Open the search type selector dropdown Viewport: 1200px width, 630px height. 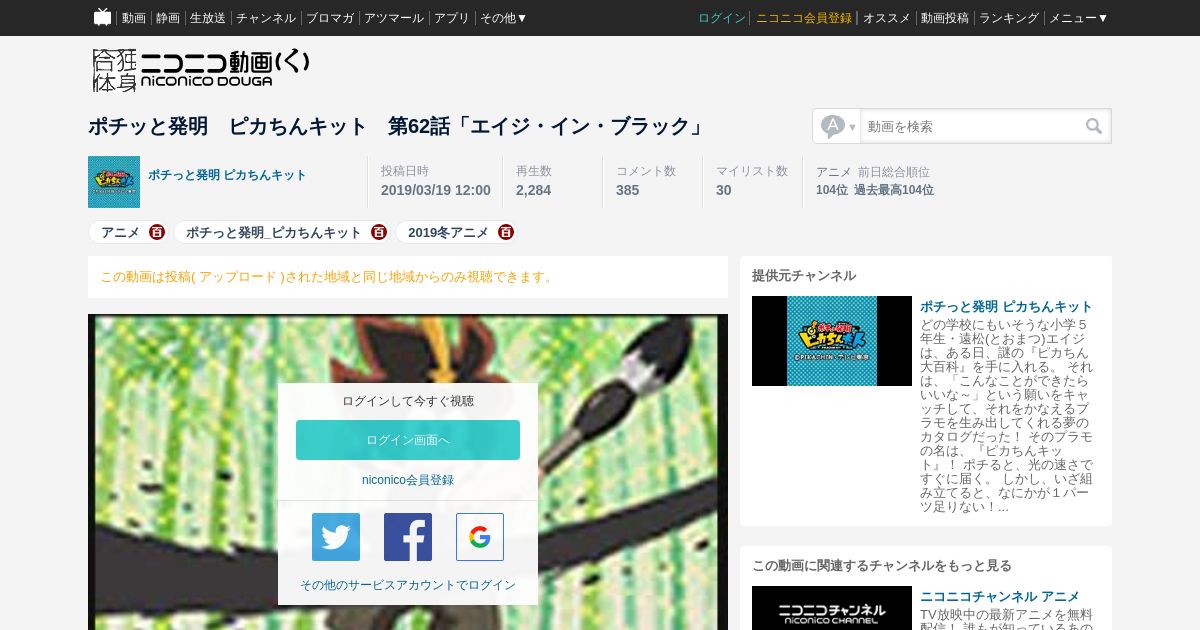tap(838, 126)
